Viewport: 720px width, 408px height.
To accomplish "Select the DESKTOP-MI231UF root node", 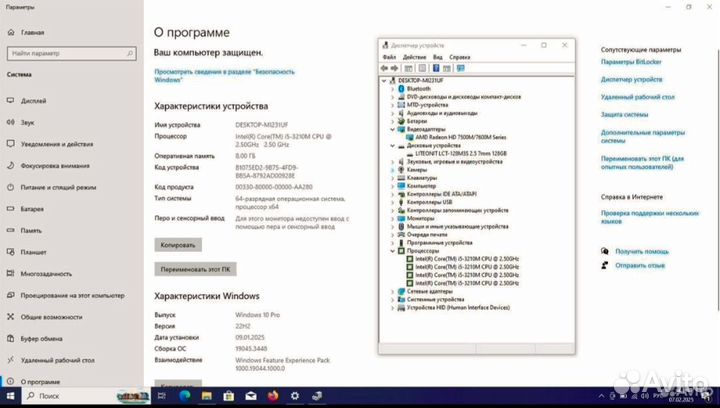I will [421, 80].
